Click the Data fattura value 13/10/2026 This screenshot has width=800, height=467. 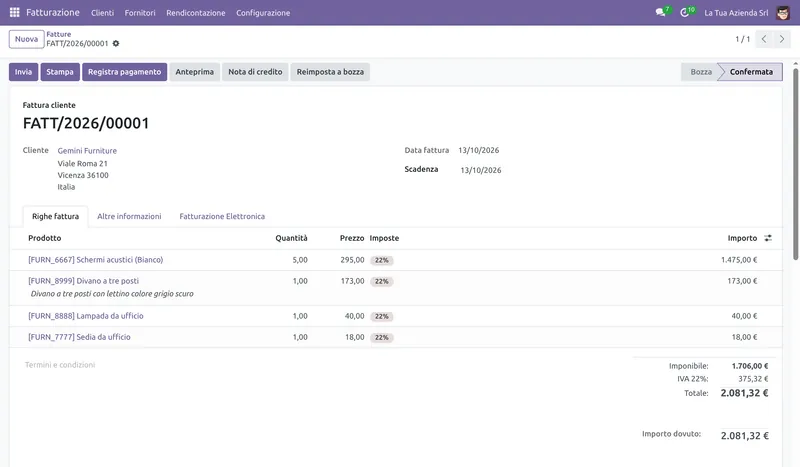[x=479, y=150]
